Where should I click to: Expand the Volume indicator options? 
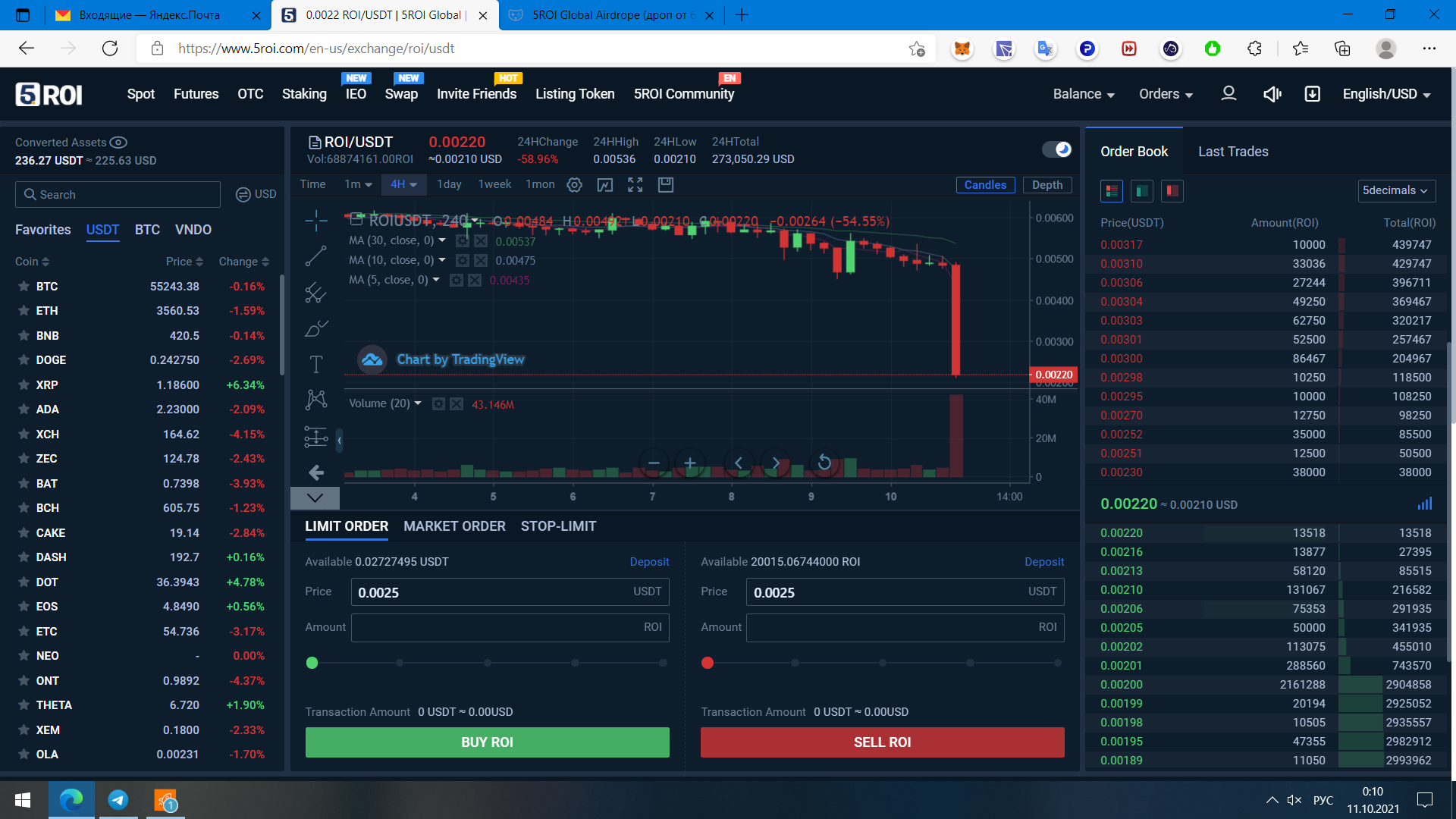418,403
